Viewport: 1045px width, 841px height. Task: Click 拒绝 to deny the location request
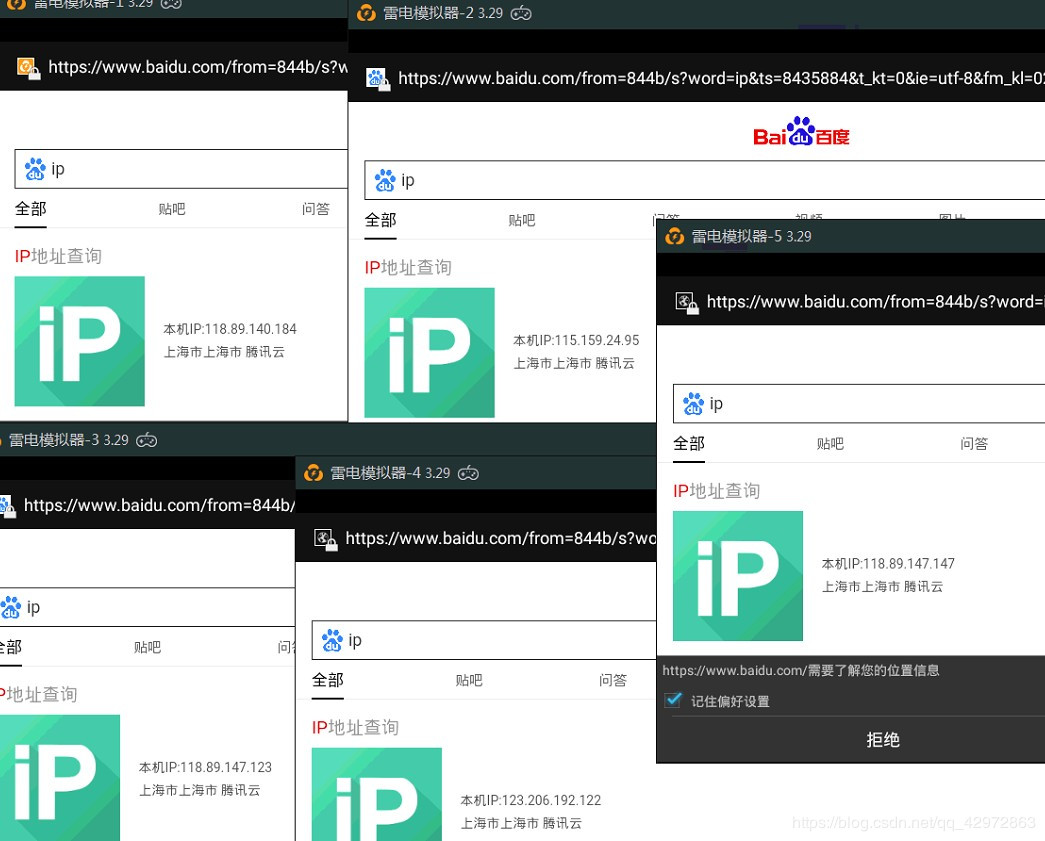pyautogui.click(x=883, y=740)
